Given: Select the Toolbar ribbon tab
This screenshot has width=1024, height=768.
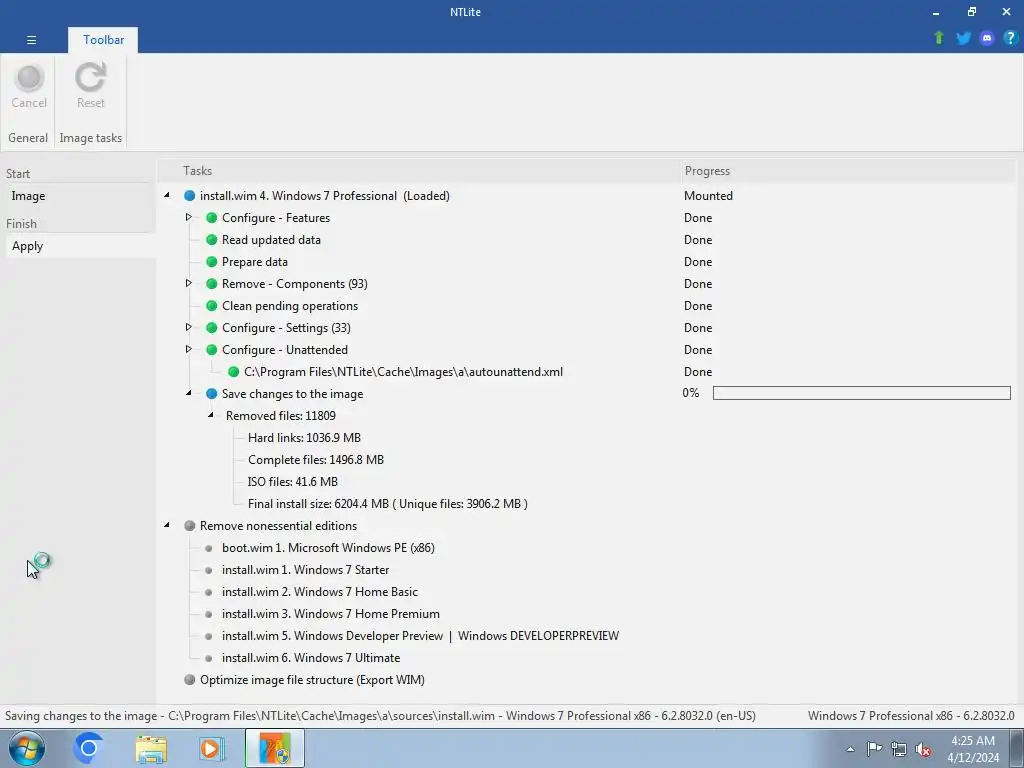Looking at the screenshot, I should tap(103, 40).
